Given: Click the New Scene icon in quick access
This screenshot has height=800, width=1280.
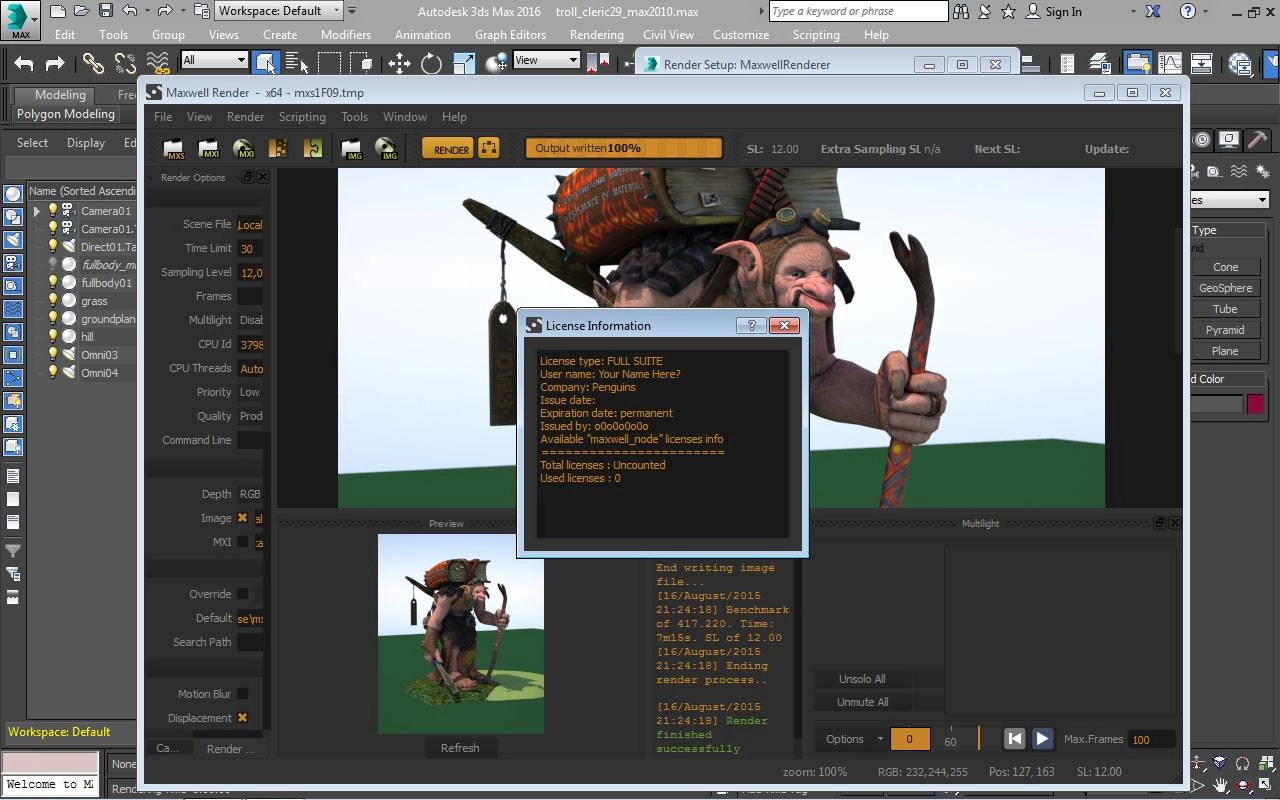Looking at the screenshot, I should (x=57, y=11).
